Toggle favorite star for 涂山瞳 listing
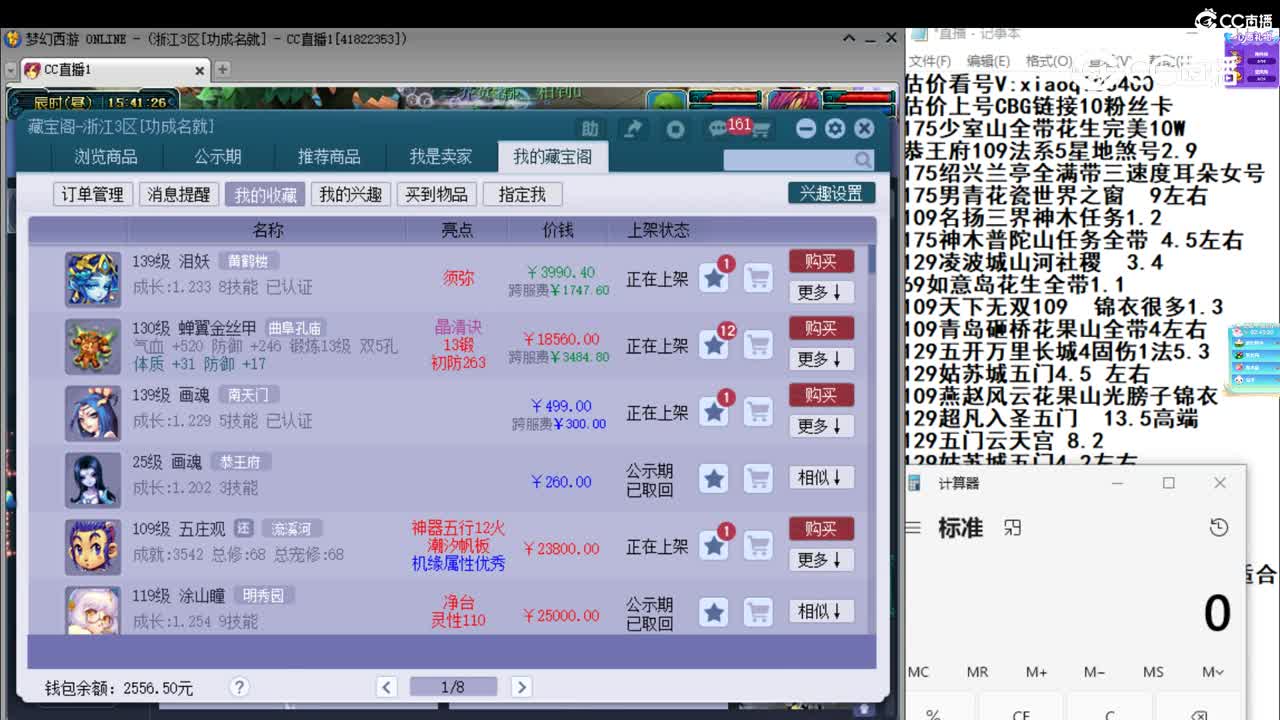1280x720 pixels. click(714, 612)
